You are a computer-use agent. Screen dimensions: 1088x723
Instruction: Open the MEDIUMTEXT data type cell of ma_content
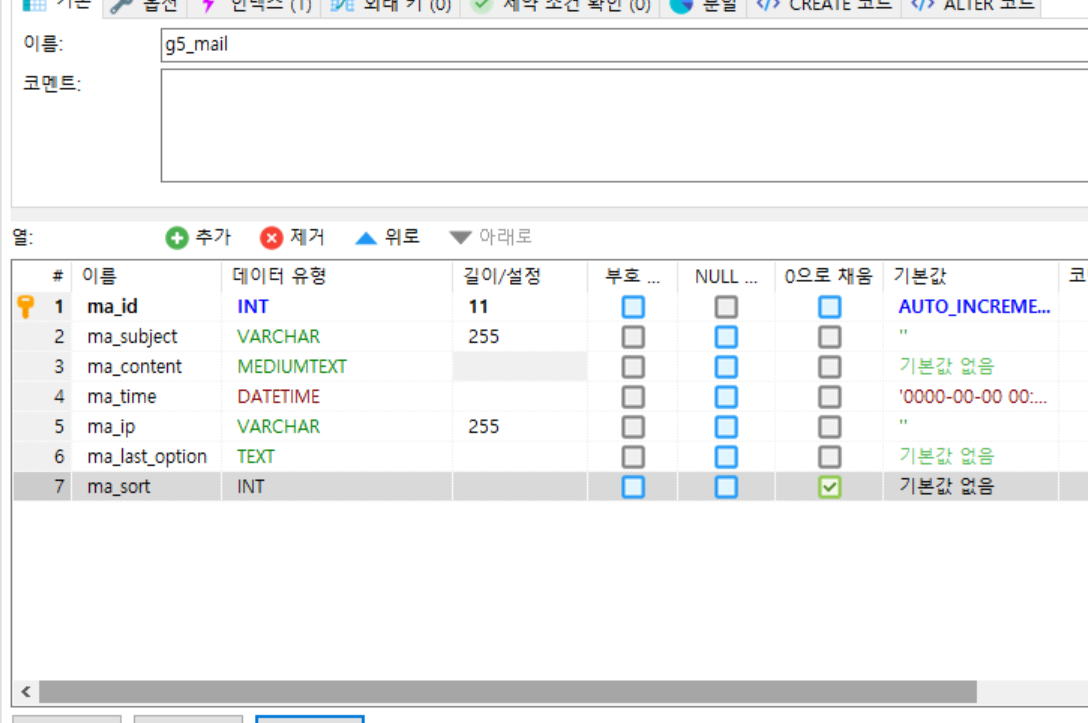click(292, 367)
